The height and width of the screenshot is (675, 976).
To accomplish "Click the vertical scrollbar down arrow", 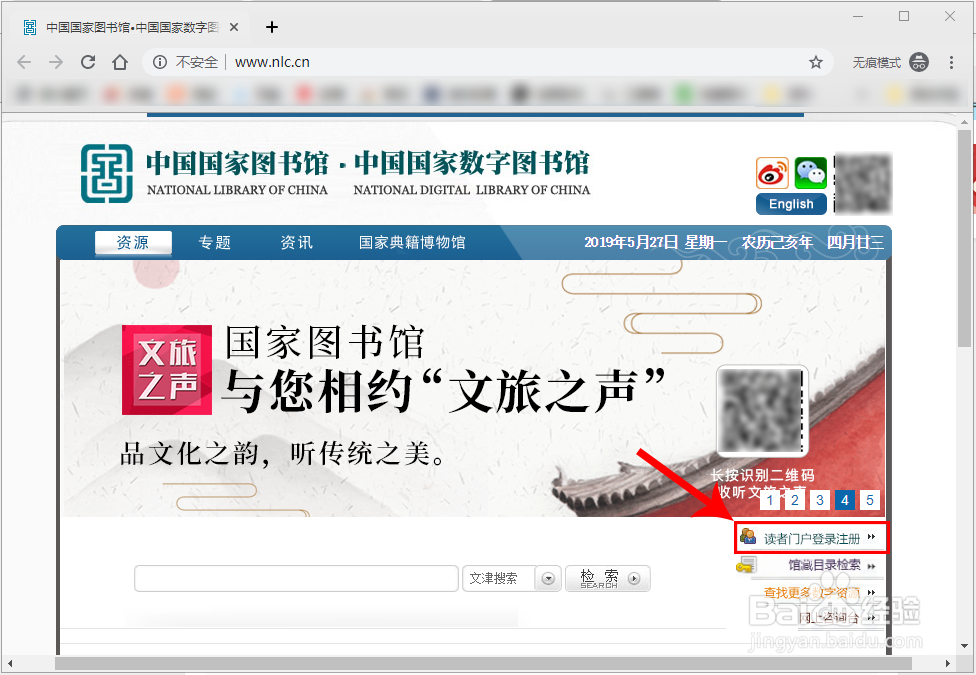I will pyautogui.click(x=965, y=645).
